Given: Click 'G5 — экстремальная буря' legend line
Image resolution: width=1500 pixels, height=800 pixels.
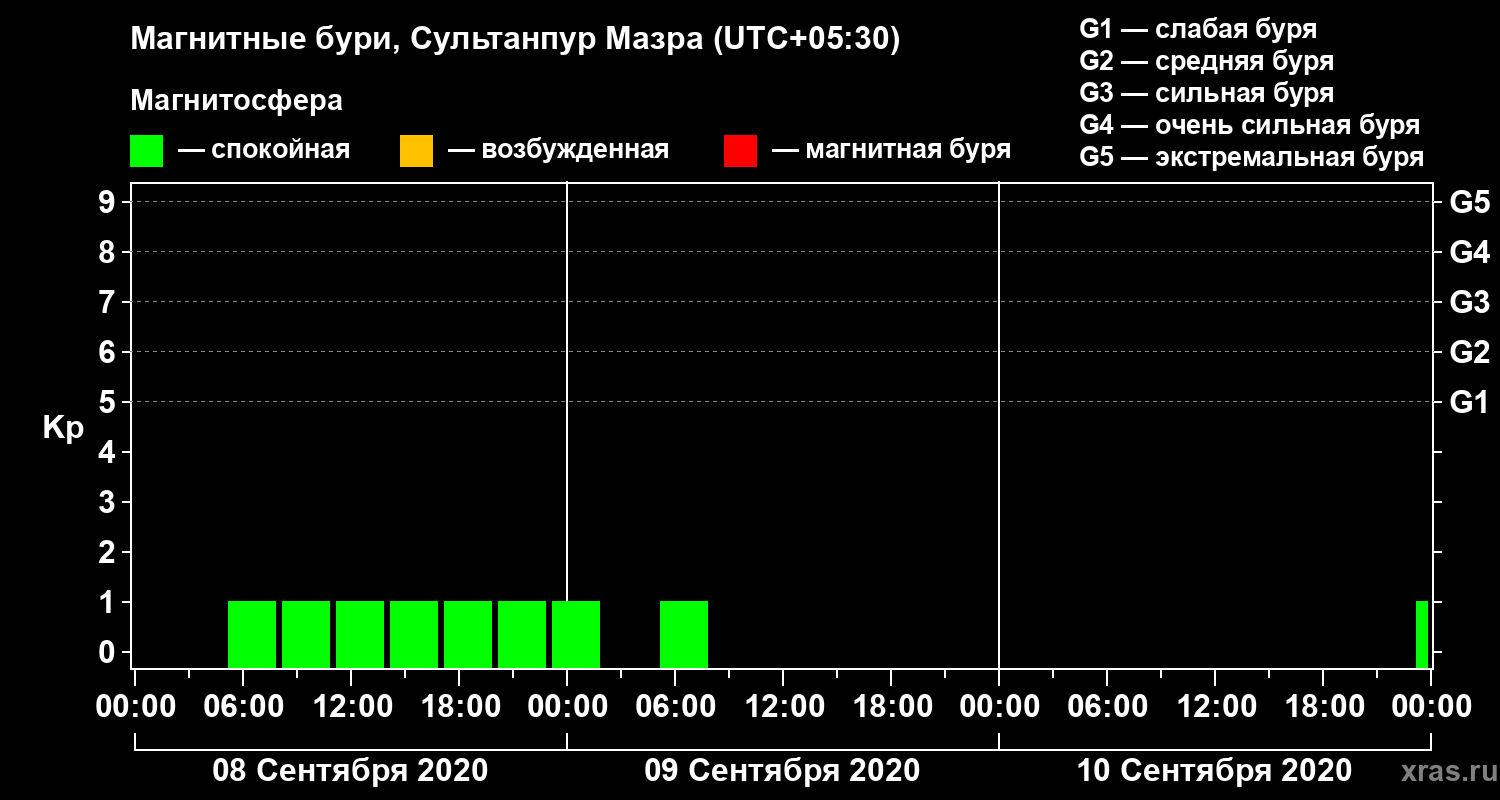Looking at the screenshot, I should coord(1252,158).
